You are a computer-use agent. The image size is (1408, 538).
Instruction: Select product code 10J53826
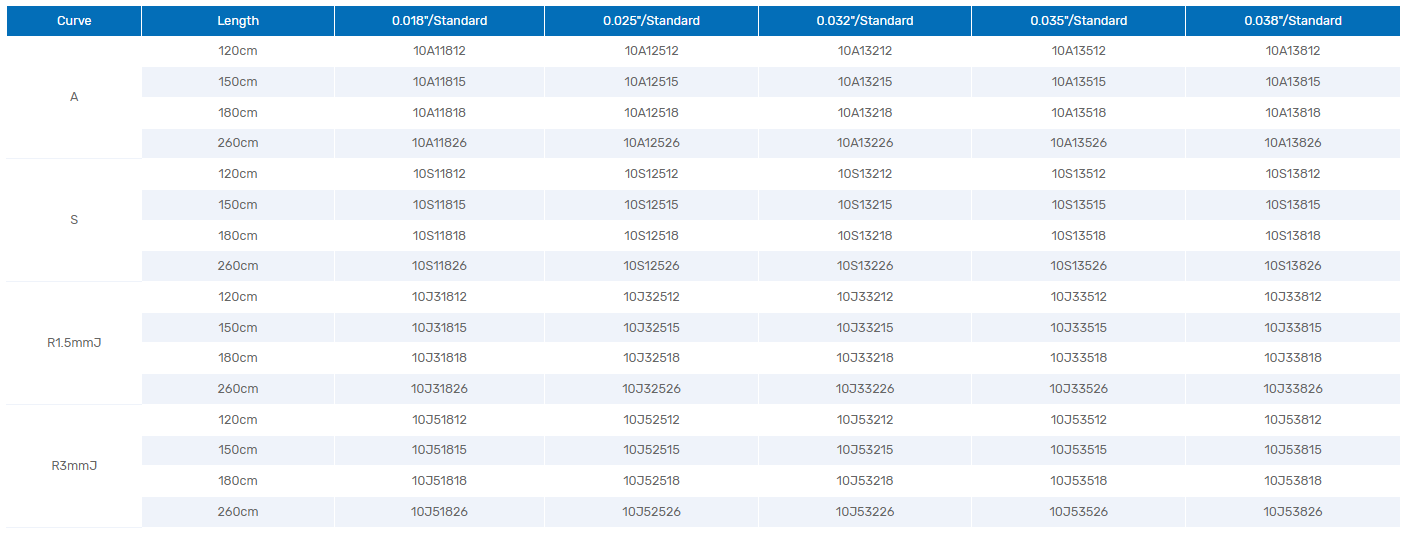click(1293, 512)
